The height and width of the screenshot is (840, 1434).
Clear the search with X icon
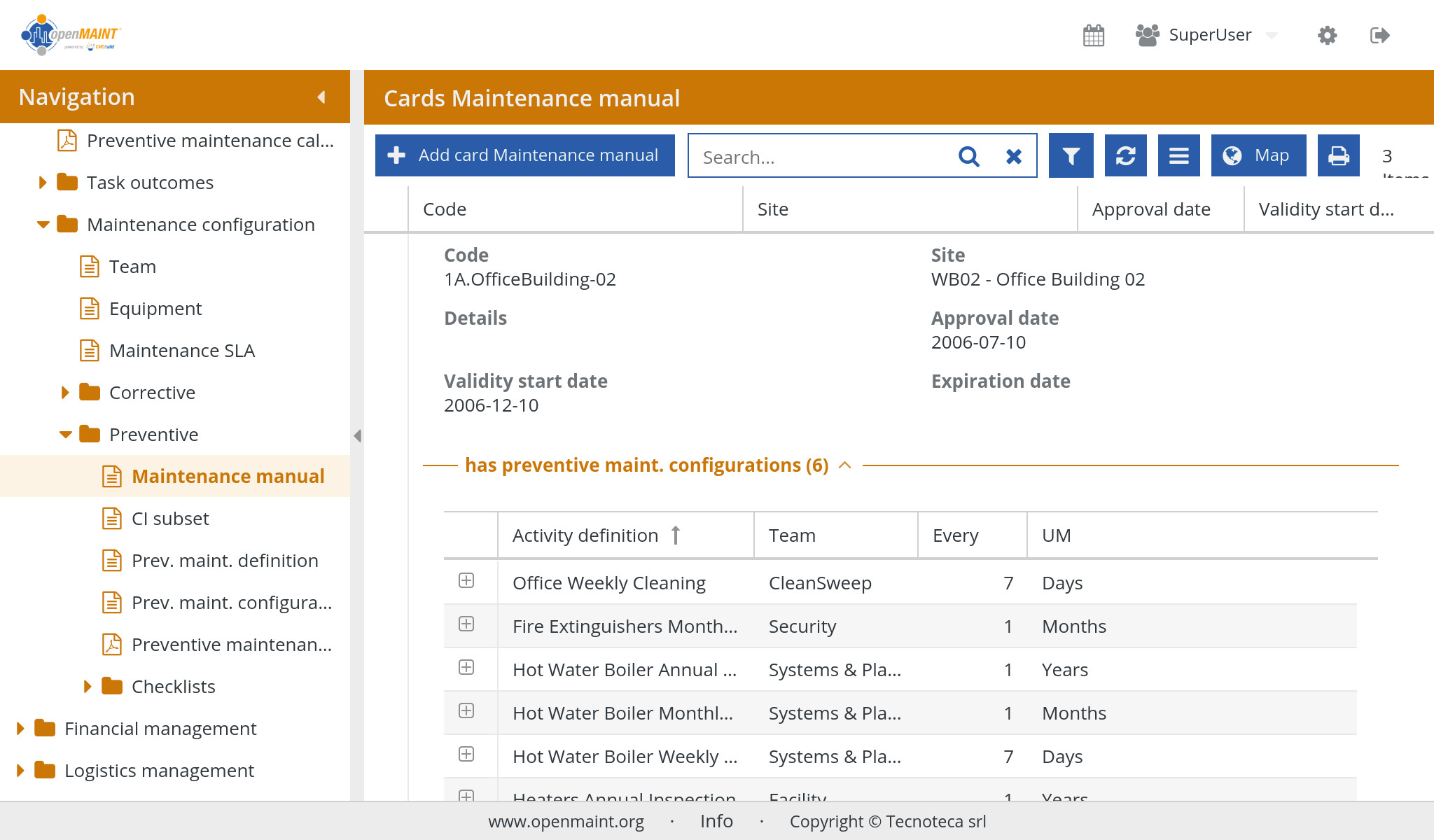(x=1013, y=156)
